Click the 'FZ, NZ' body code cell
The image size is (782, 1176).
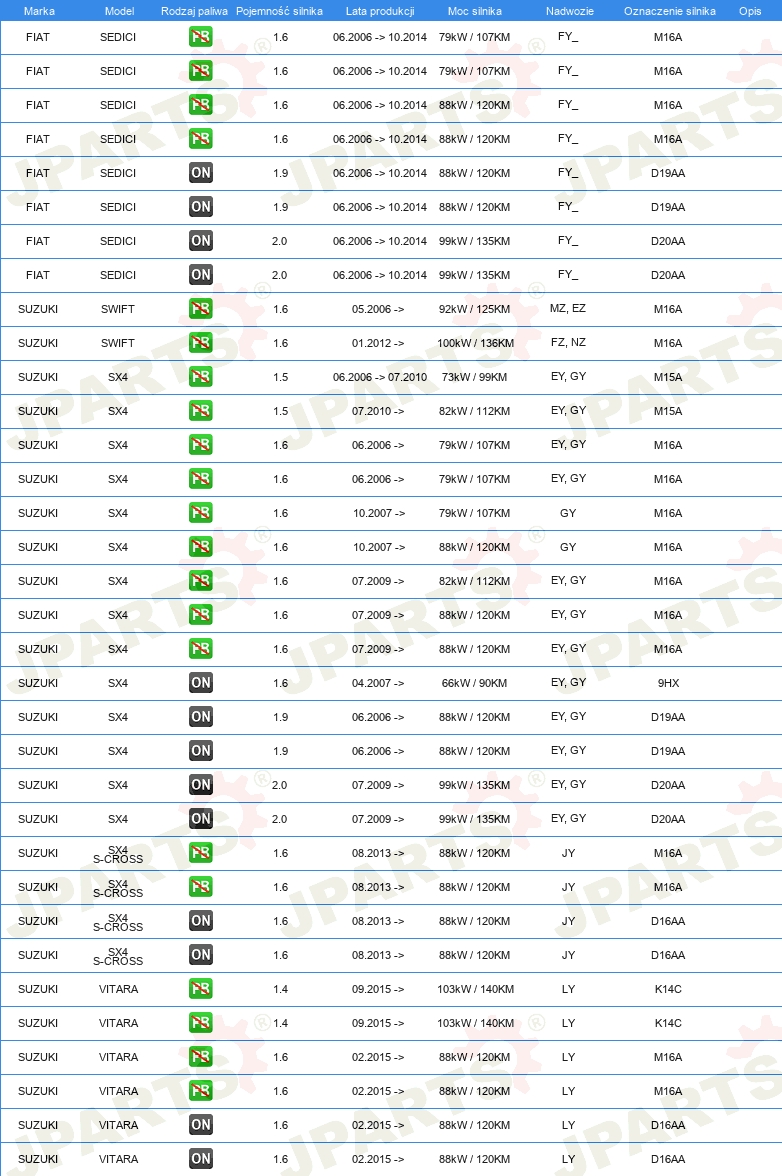click(x=568, y=342)
